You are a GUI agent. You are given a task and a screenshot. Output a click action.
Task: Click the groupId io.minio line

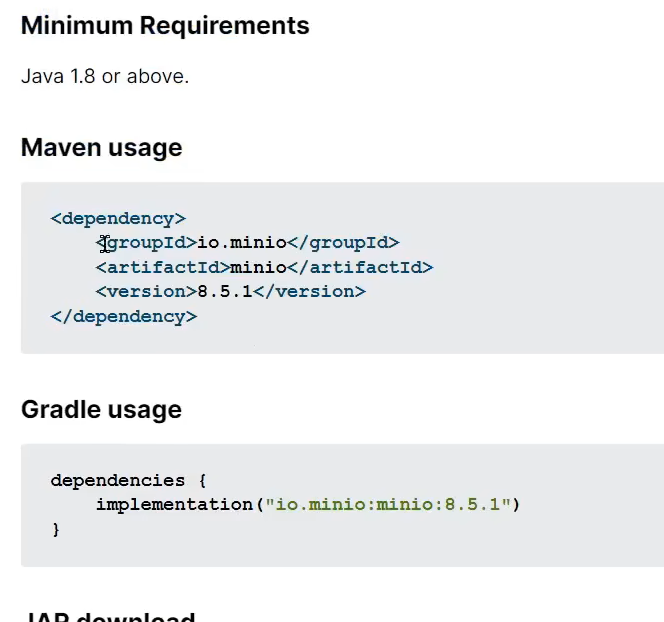248,243
